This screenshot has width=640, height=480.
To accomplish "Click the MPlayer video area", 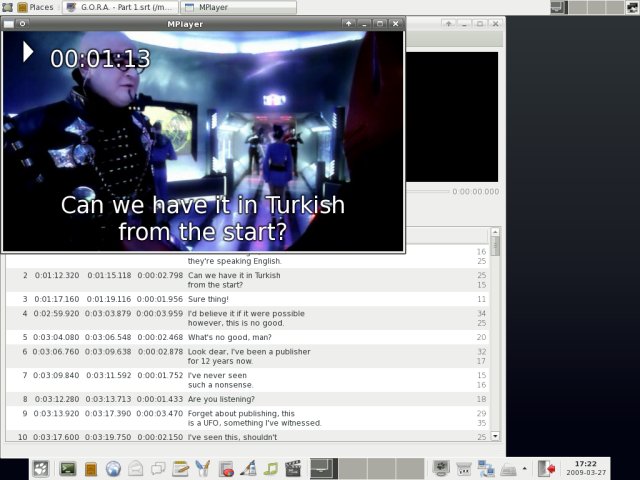I will click(203, 141).
